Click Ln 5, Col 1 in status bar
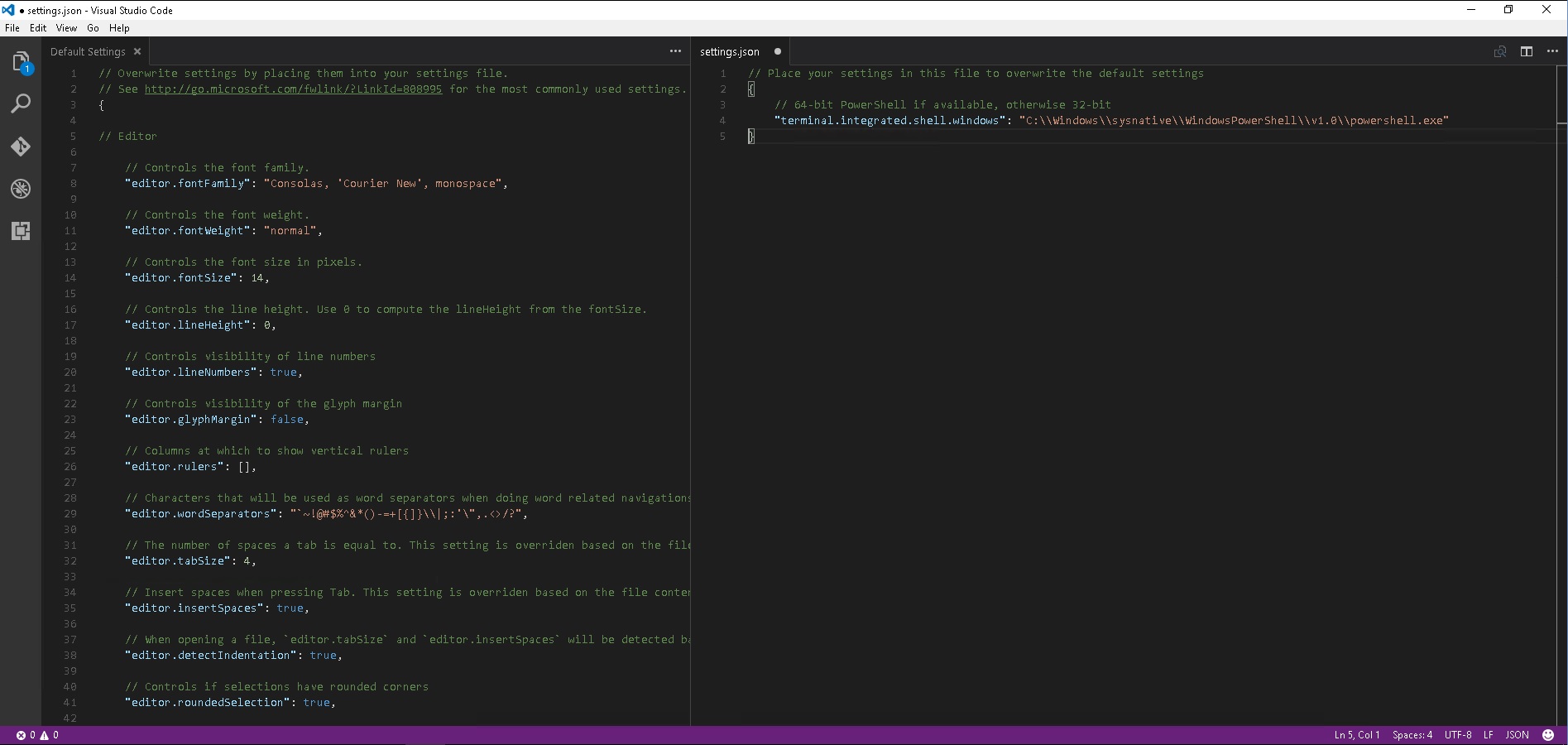This screenshot has width=1568, height=745. click(1356, 735)
